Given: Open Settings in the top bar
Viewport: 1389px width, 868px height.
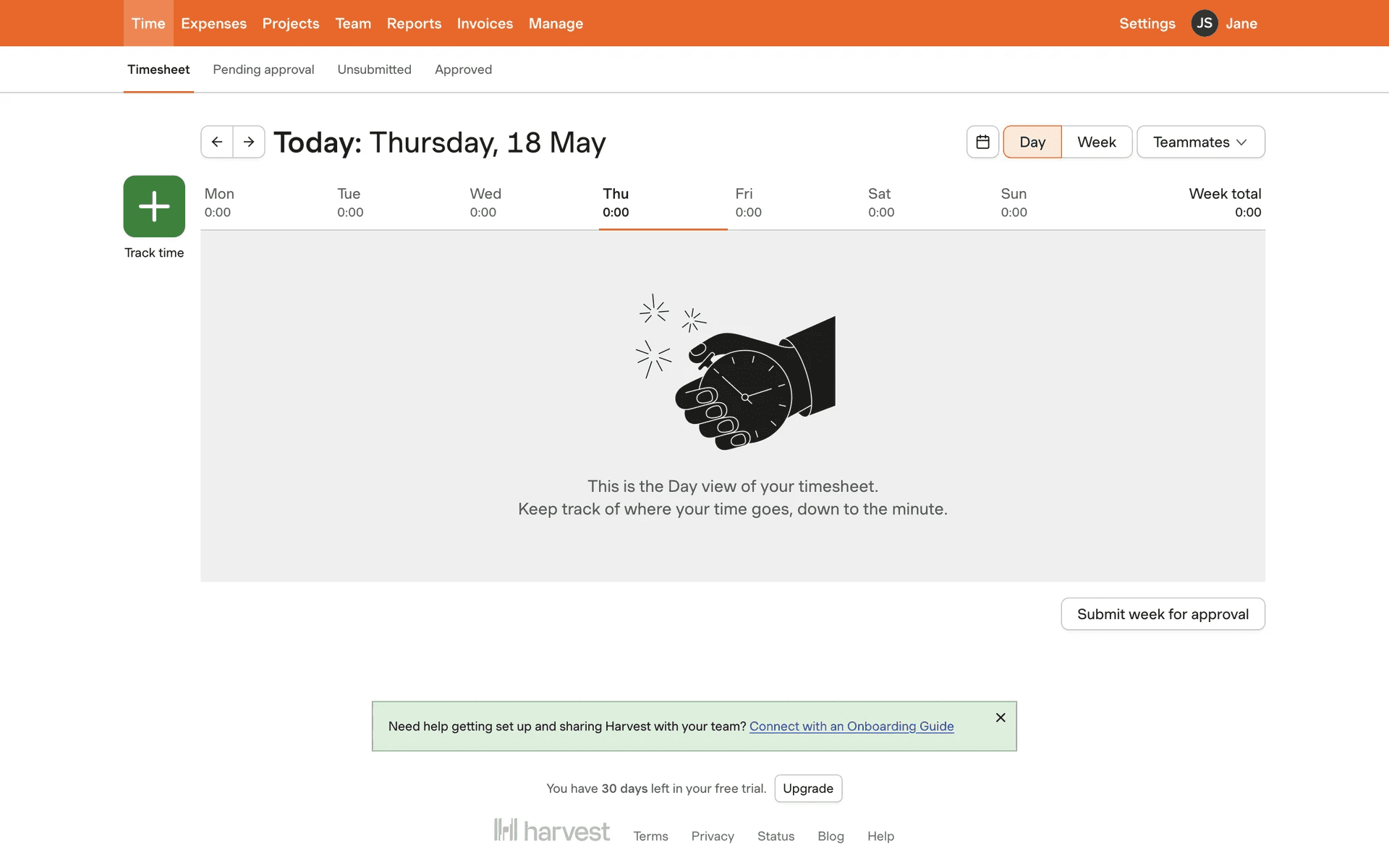Looking at the screenshot, I should coord(1147,23).
